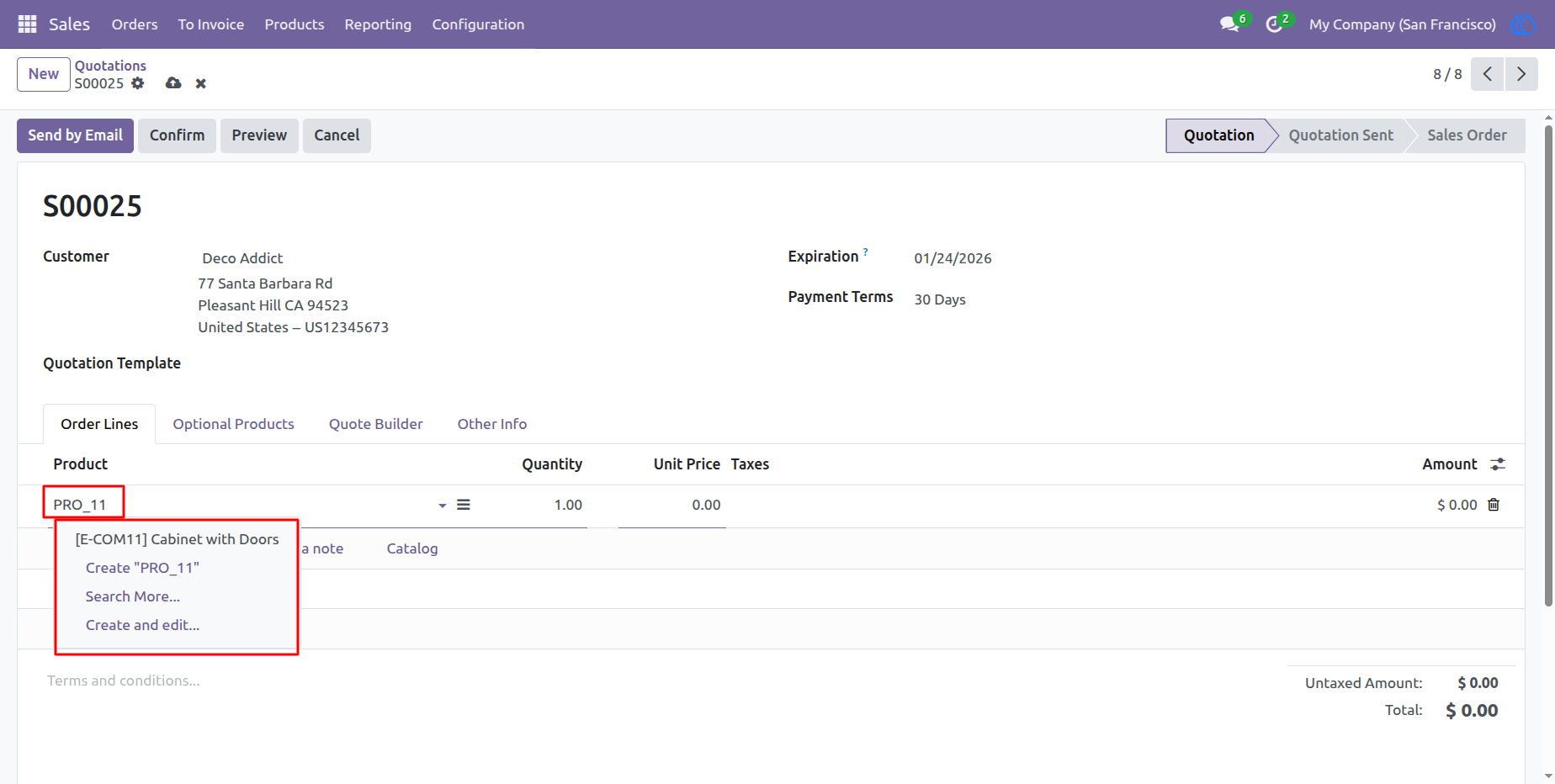Image resolution: width=1555 pixels, height=784 pixels.
Task: Toggle optional columns settings icon
Action: [1498, 464]
